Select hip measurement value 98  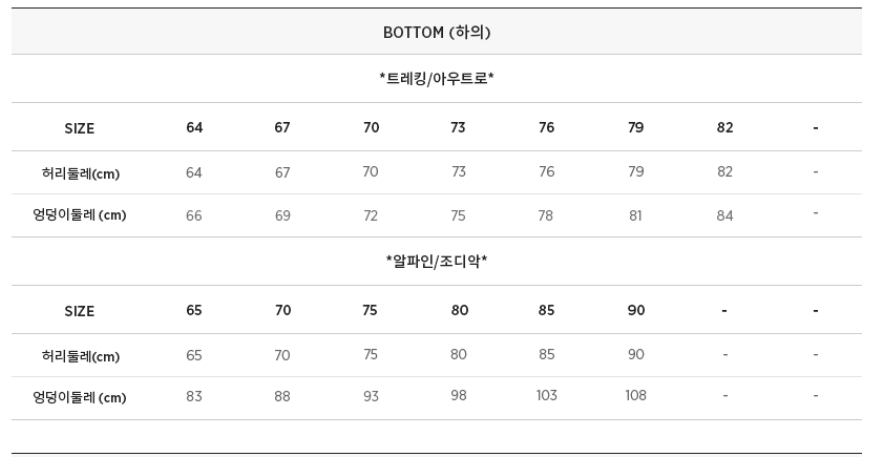(x=459, y=396)
